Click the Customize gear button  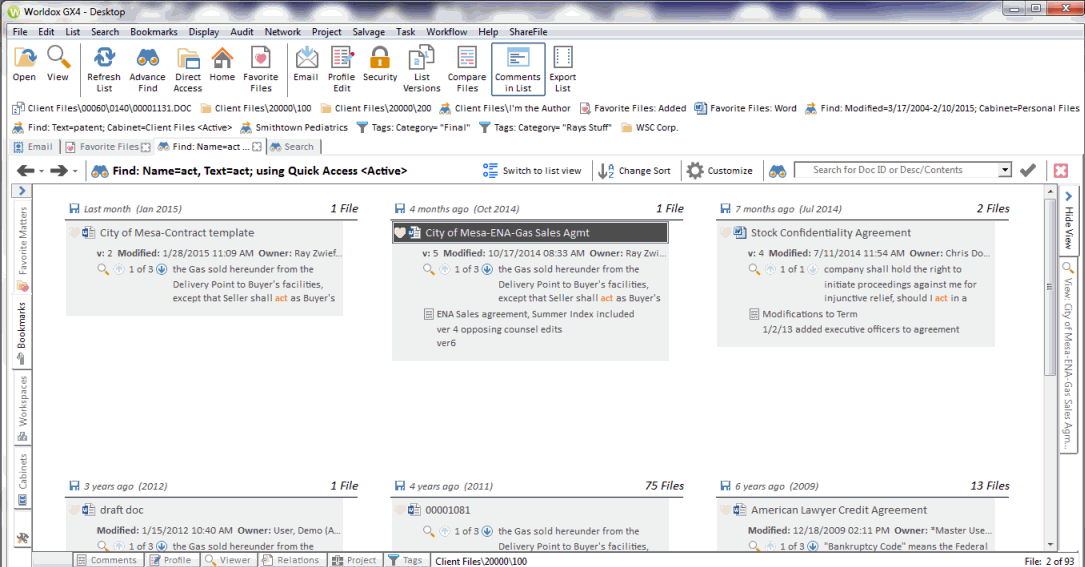[x=720, y=170]
